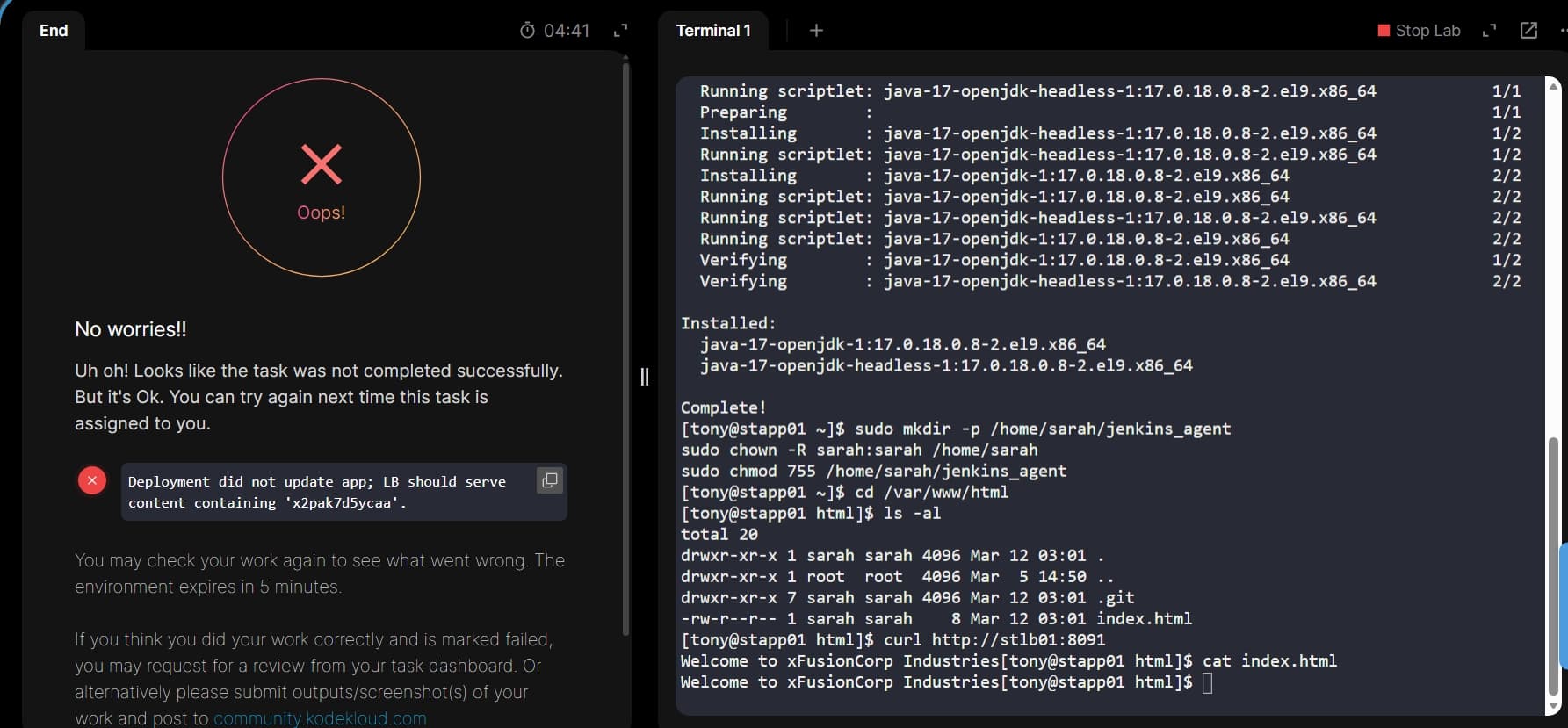
Task: Grab the panel divider handle
Action: pos(645,377)
